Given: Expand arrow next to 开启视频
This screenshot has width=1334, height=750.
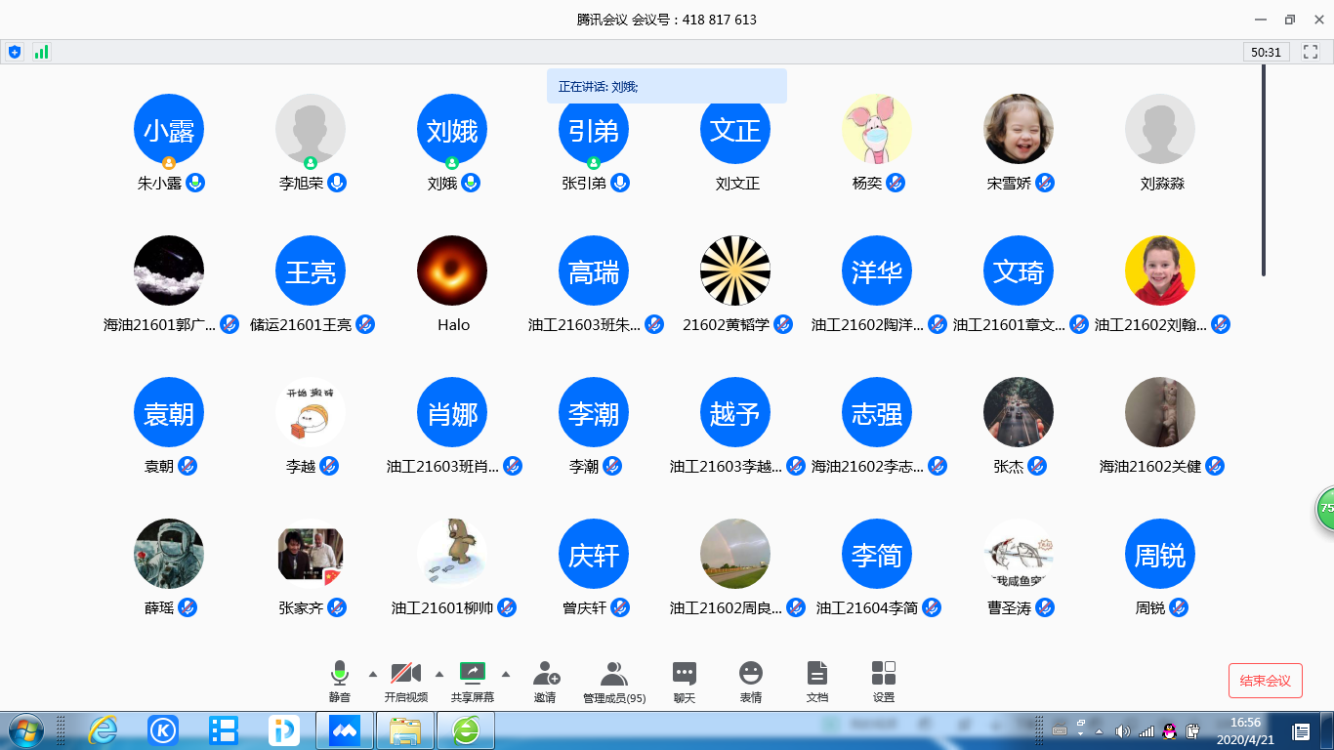Looking at the screenshot, I should [x=439, y=674].
